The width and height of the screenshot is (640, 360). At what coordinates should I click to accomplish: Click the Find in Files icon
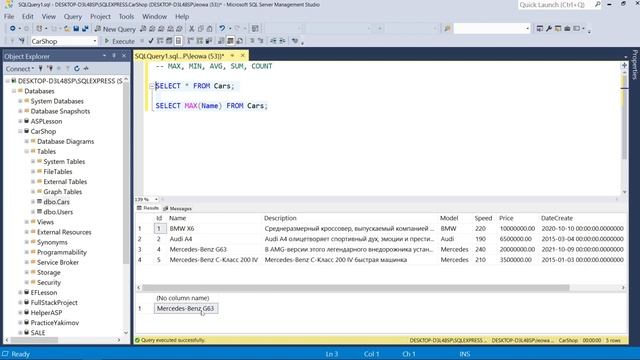(448, 29)
